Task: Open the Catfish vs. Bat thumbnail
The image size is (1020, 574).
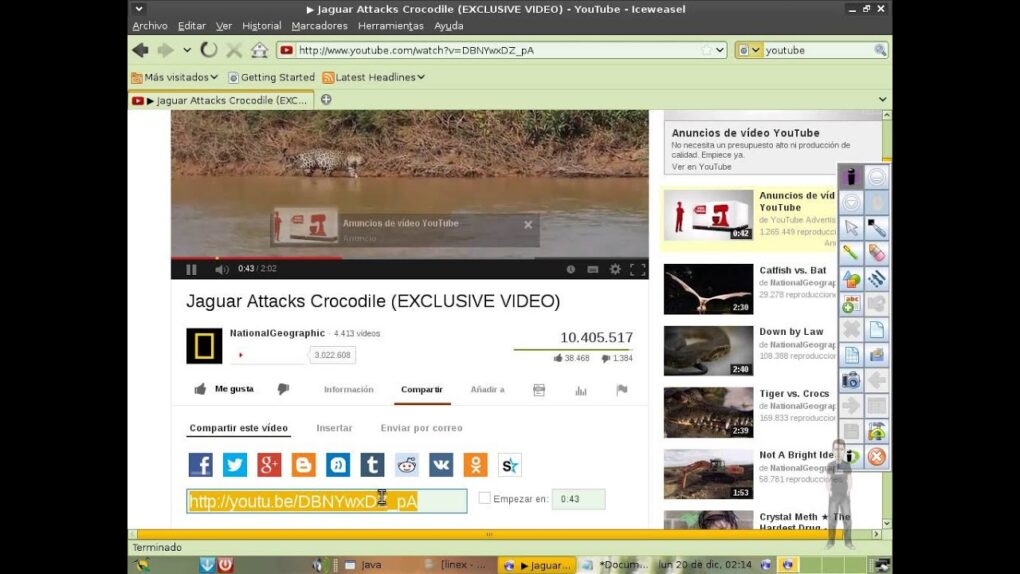Action: click(x=708, y=289)
